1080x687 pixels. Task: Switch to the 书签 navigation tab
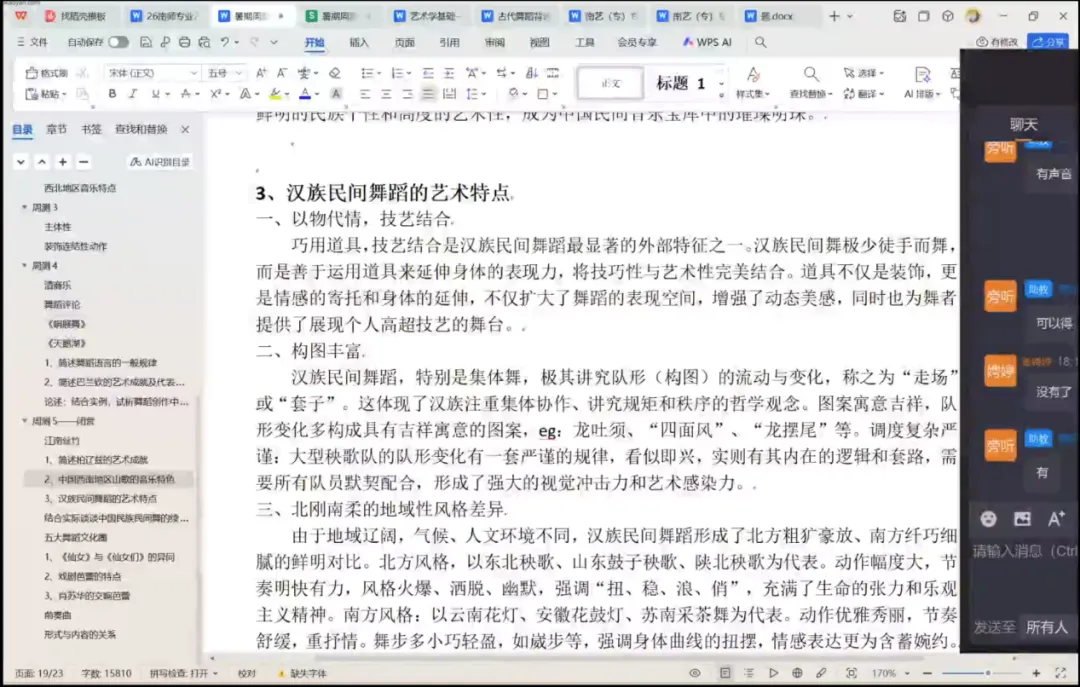91,129
